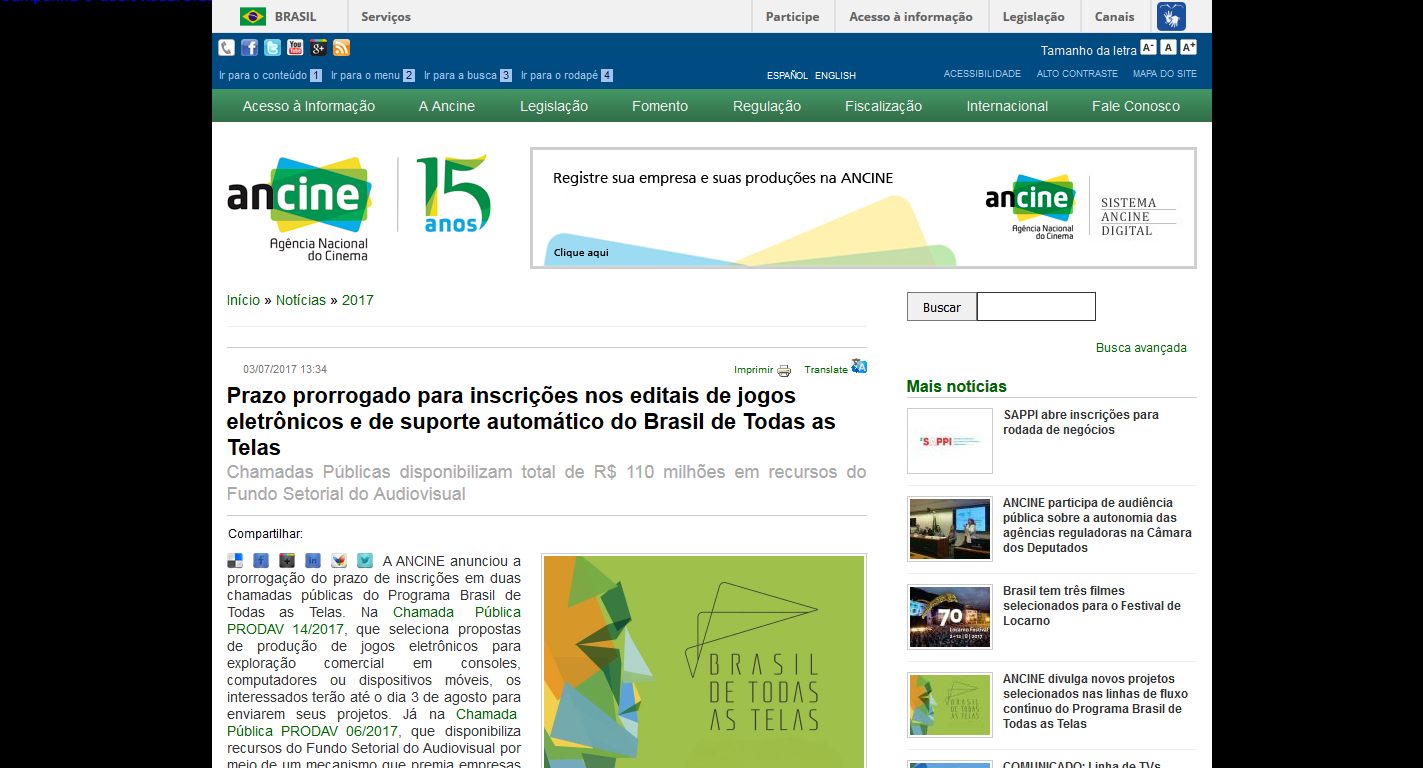Share article on LinkedIn
Image resolution: width=1423 pixels, height=768 pixels.
[x=313, y=561]
